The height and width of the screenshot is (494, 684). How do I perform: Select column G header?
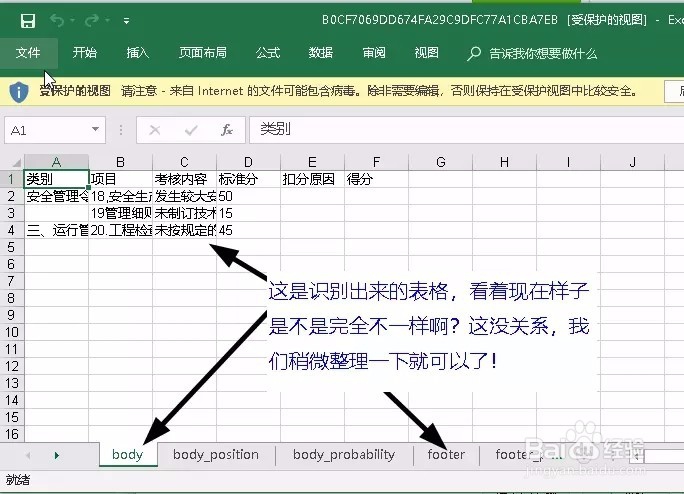click(441, 162)
